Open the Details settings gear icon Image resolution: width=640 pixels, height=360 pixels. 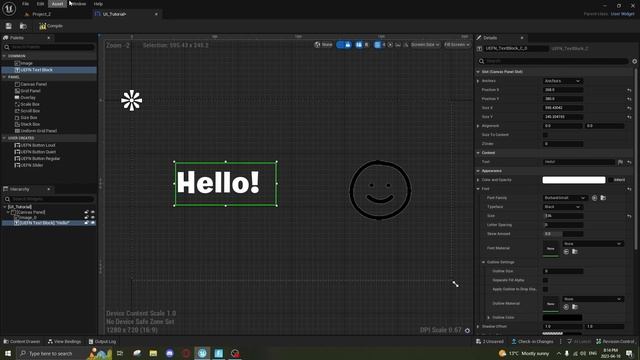tap(634, 61)
